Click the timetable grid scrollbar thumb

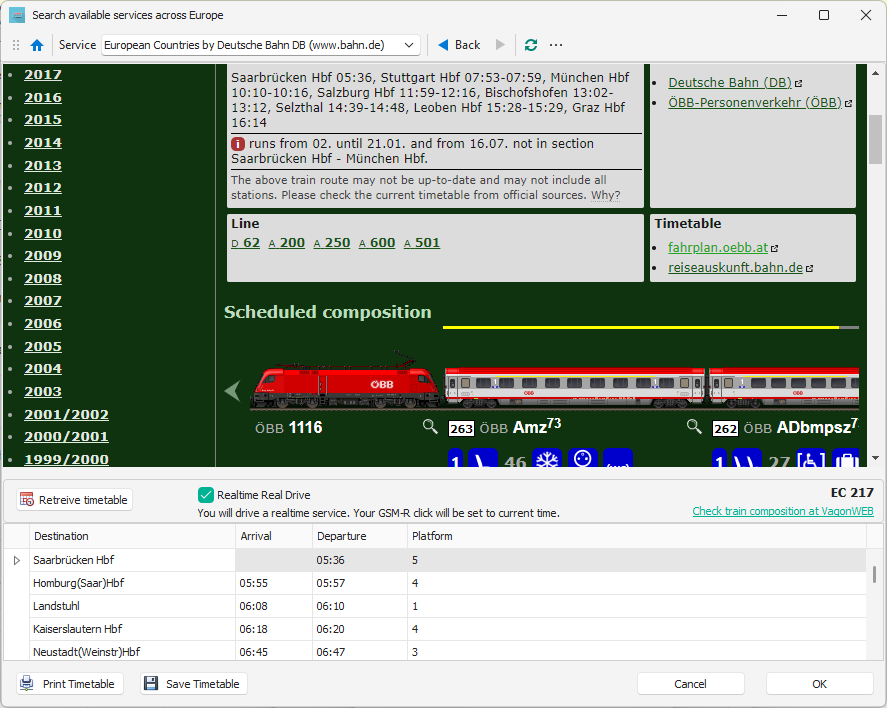[875, 575]
